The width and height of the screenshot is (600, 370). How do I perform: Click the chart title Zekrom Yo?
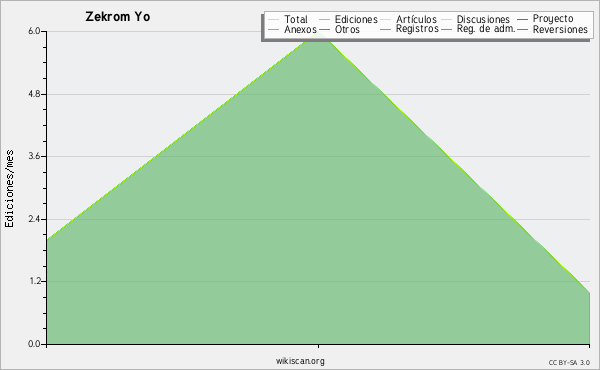coord(118,17)
